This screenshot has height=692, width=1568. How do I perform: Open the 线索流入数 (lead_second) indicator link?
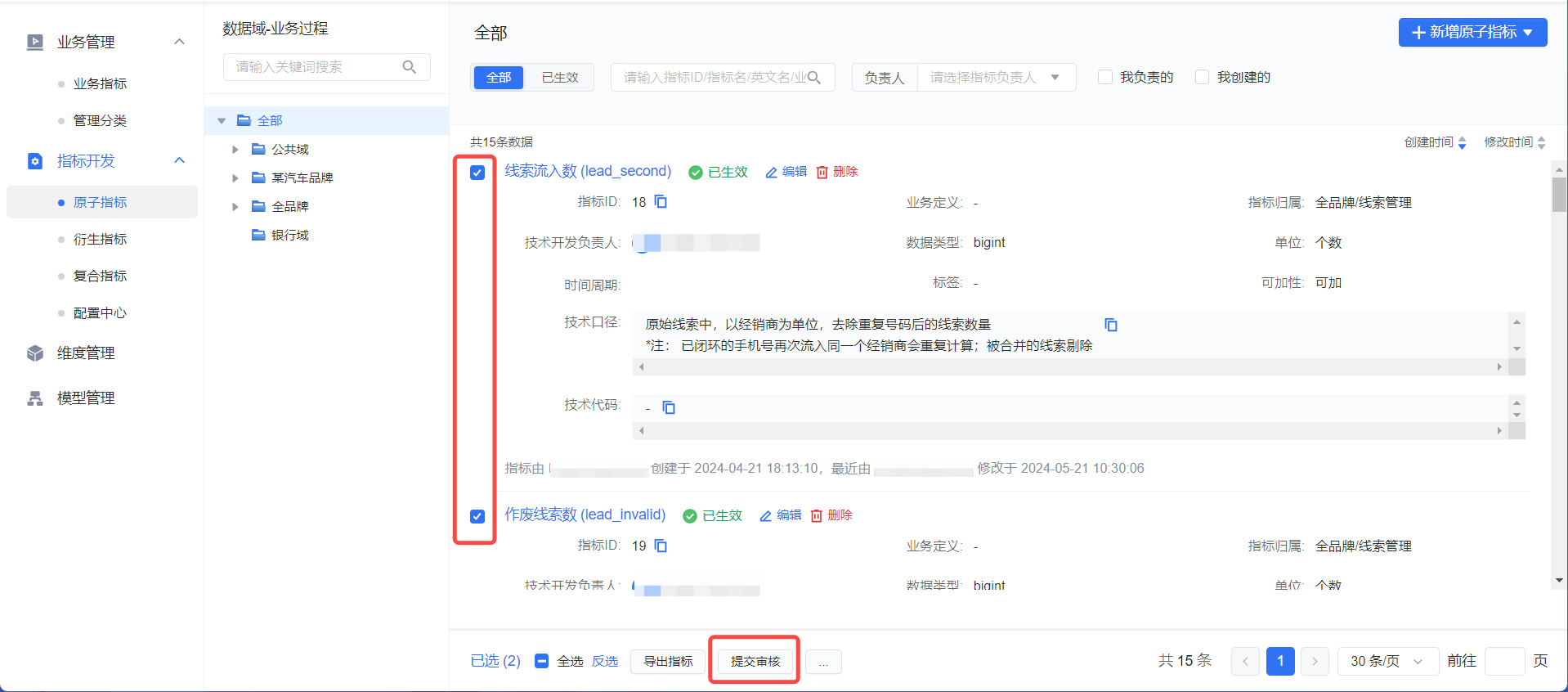pyautogui.click(x=588, y=171)
